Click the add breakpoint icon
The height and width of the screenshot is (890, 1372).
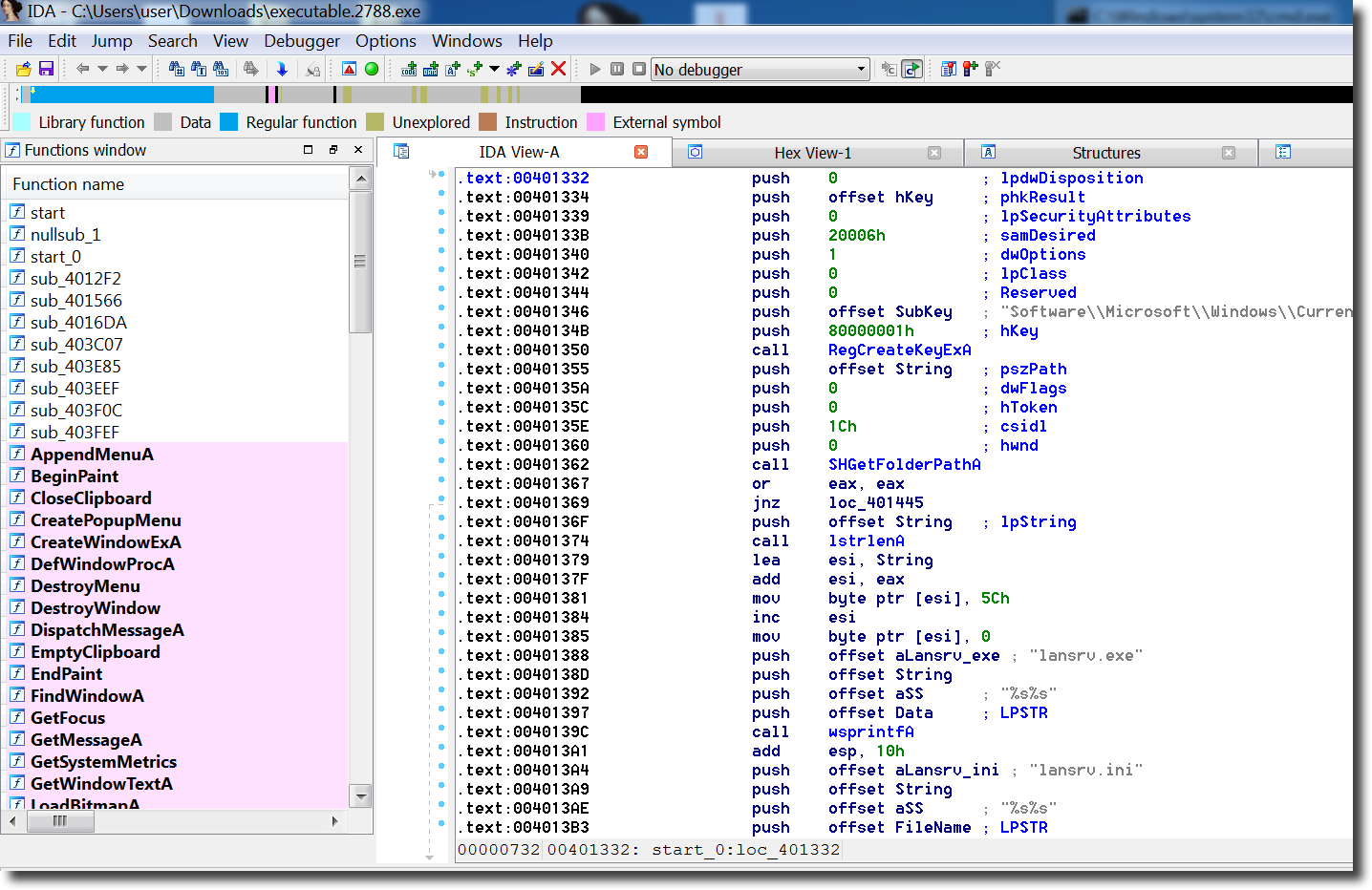[971, 69]
